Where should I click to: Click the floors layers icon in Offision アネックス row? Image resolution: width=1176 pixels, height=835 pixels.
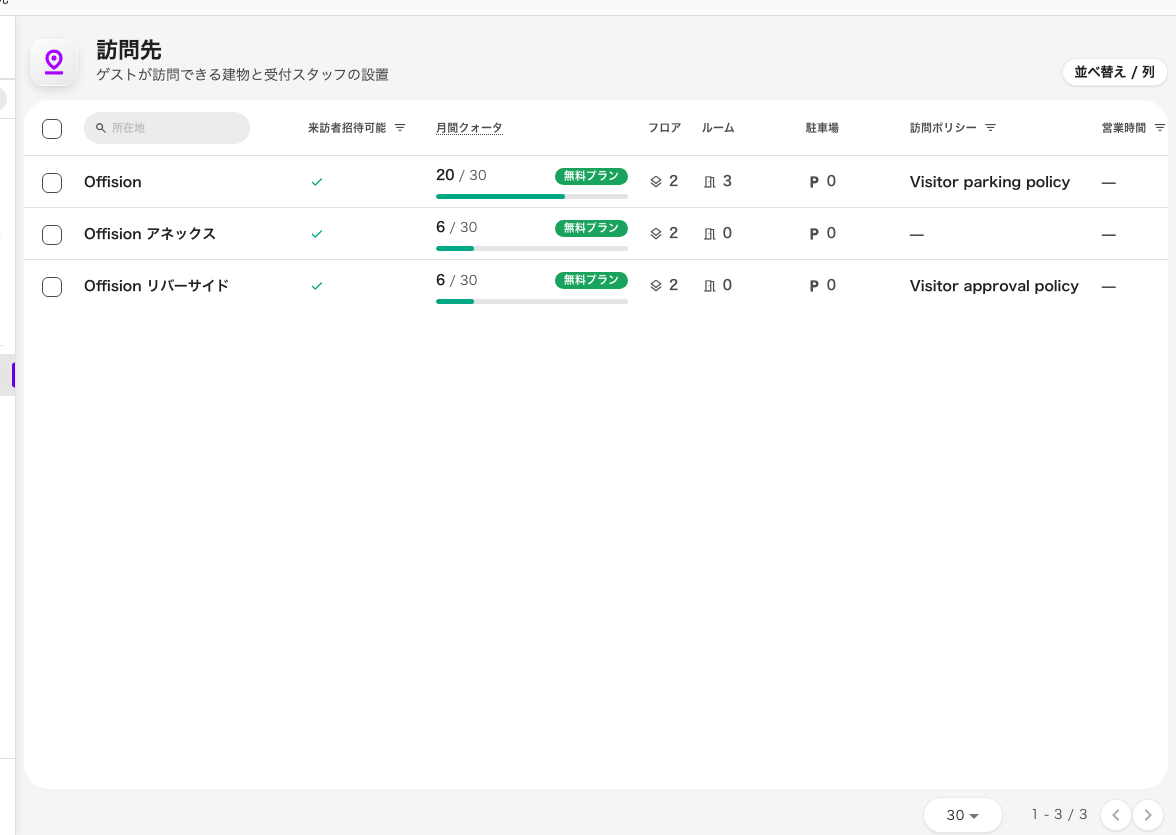(x=656, y=233)
